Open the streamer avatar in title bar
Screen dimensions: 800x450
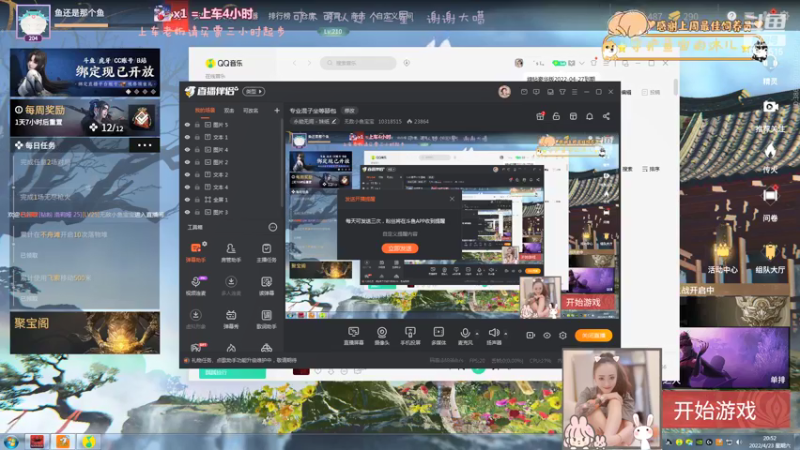504,91
